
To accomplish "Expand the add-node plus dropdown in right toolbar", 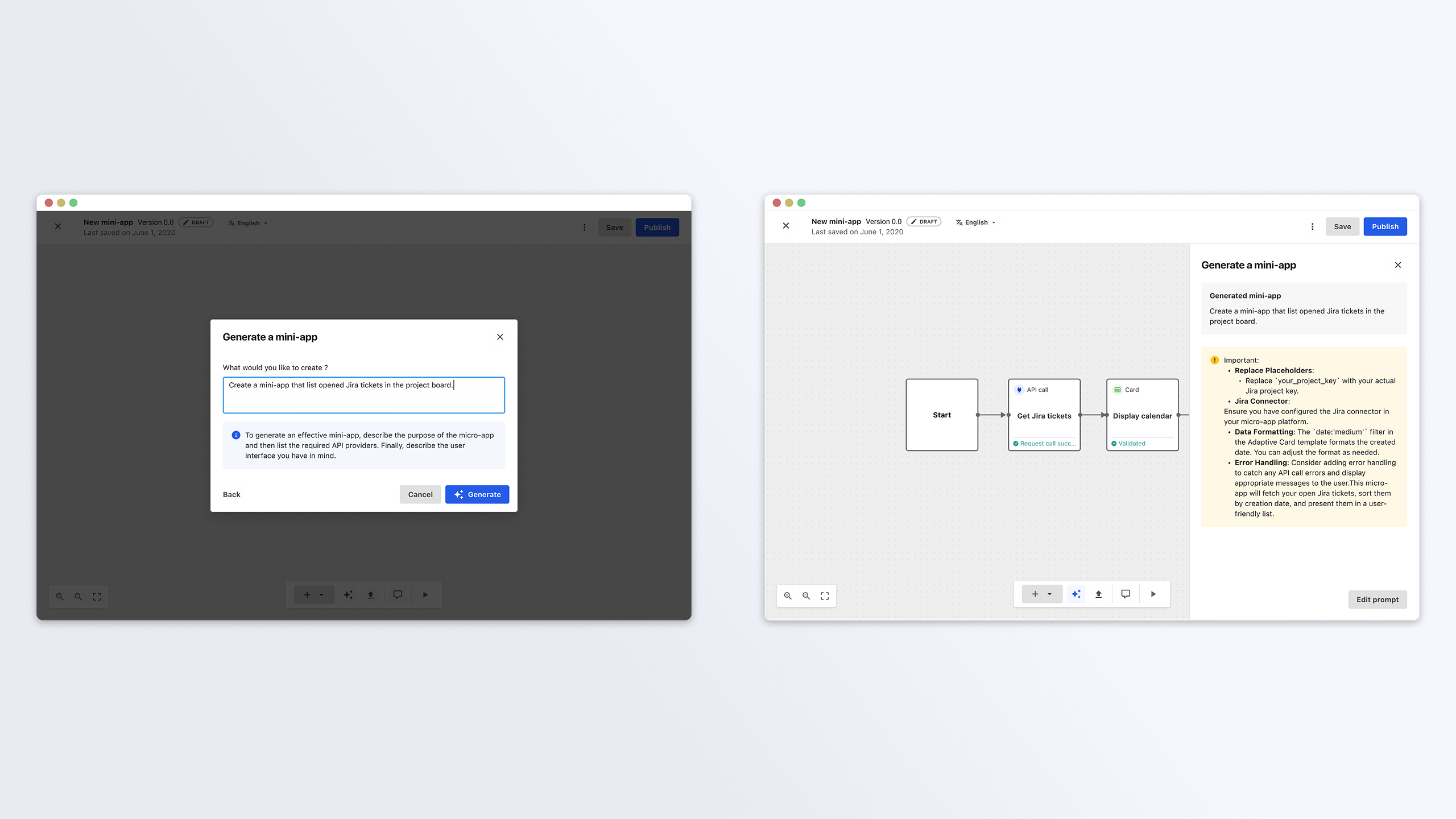I will (1049, 594).
